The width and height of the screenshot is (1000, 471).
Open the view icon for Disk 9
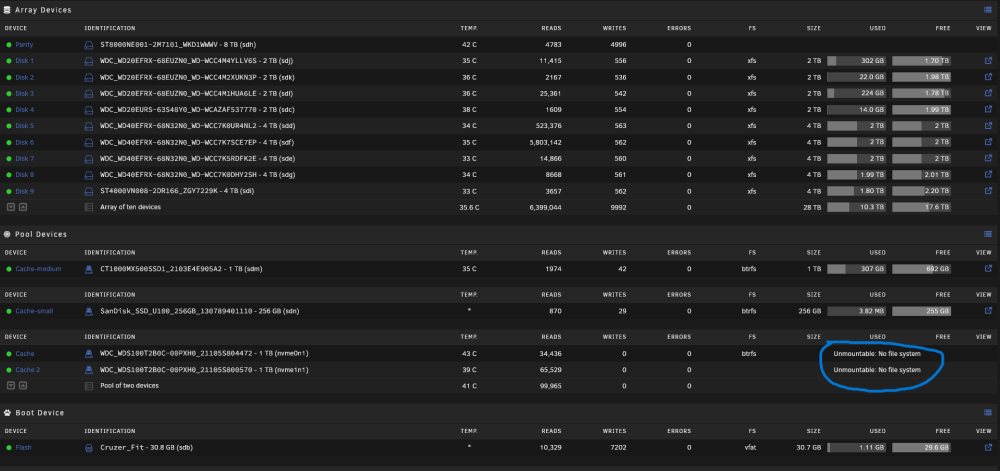988,191
